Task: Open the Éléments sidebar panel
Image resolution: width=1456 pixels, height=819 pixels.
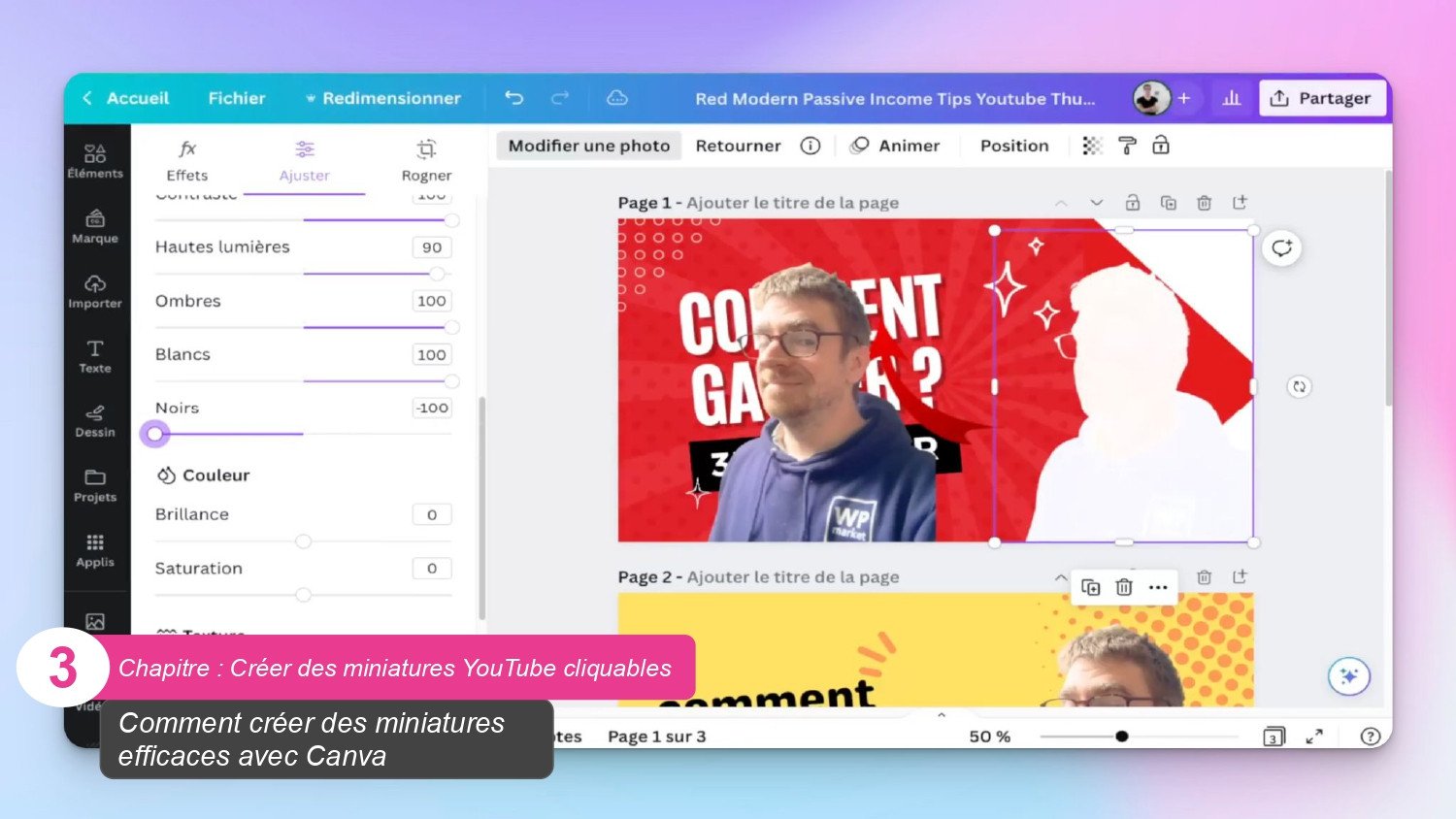Action: 95,160
